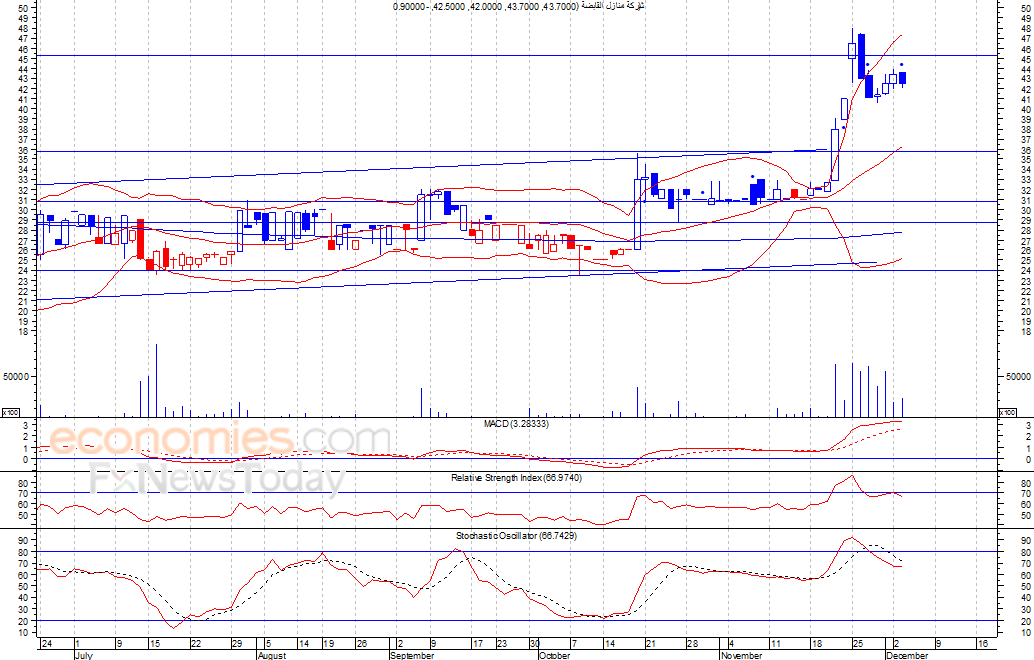The height and width of the screenshot is (660, 1034).
Task: Select the August month label
Action: (x=273, y=656)
